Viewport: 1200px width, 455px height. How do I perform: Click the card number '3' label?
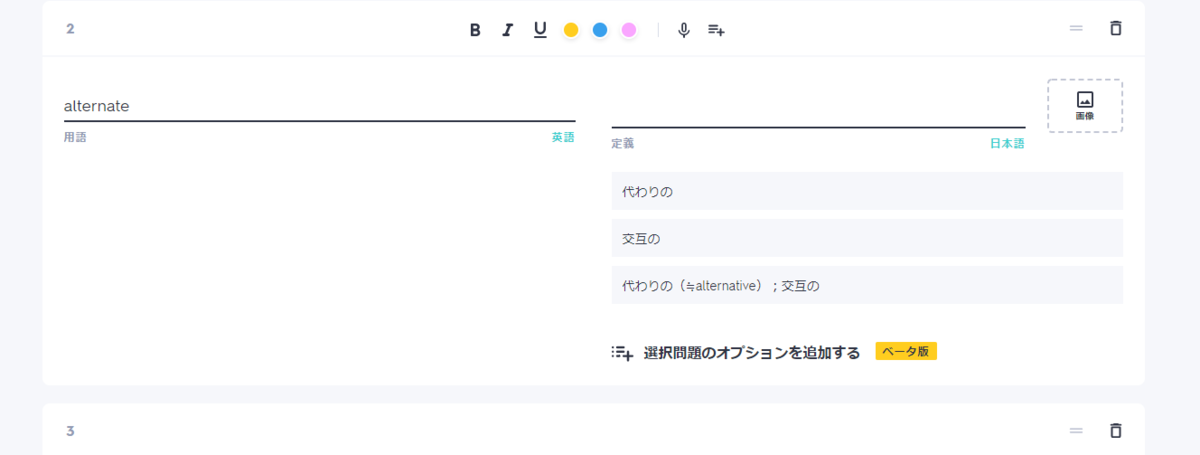(70, 431)
